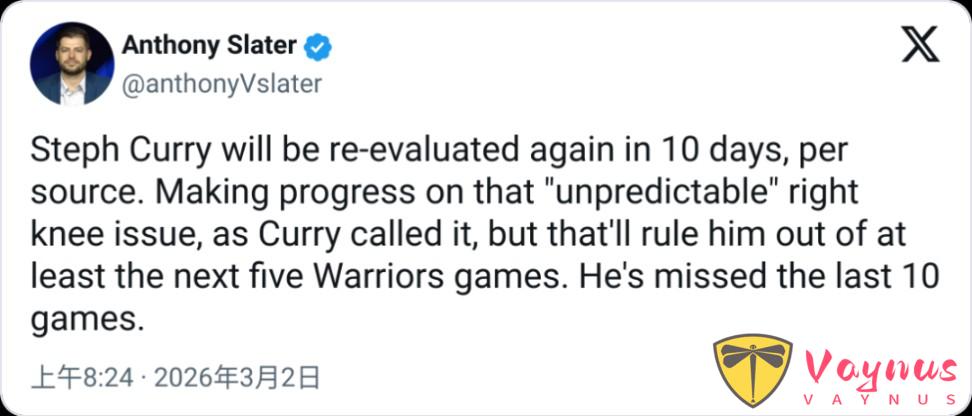Open the @anthonyVslater handle
The image size is (972, 416).
click(x=221, y=84)
